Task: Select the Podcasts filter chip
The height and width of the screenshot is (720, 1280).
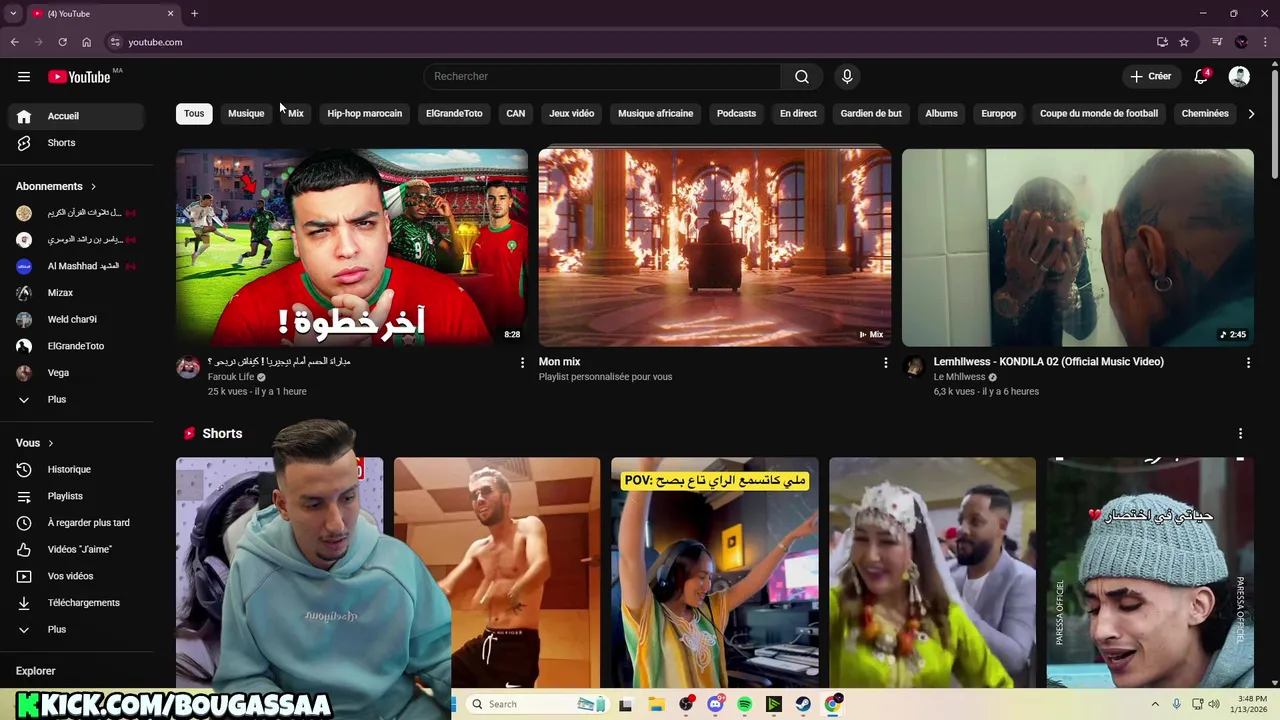Action: (x=736, y=114)
